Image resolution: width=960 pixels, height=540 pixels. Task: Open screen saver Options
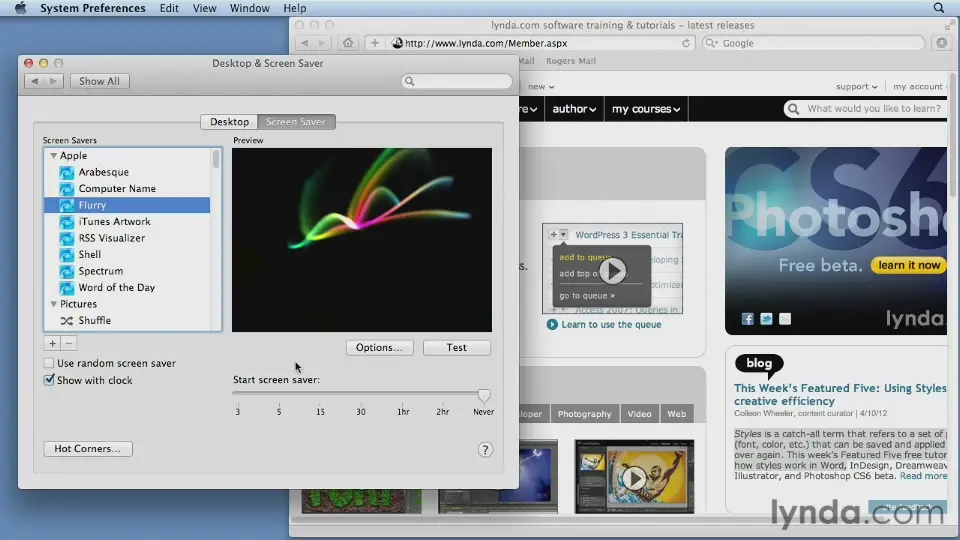pyautogui.click(x=380, y=347)
